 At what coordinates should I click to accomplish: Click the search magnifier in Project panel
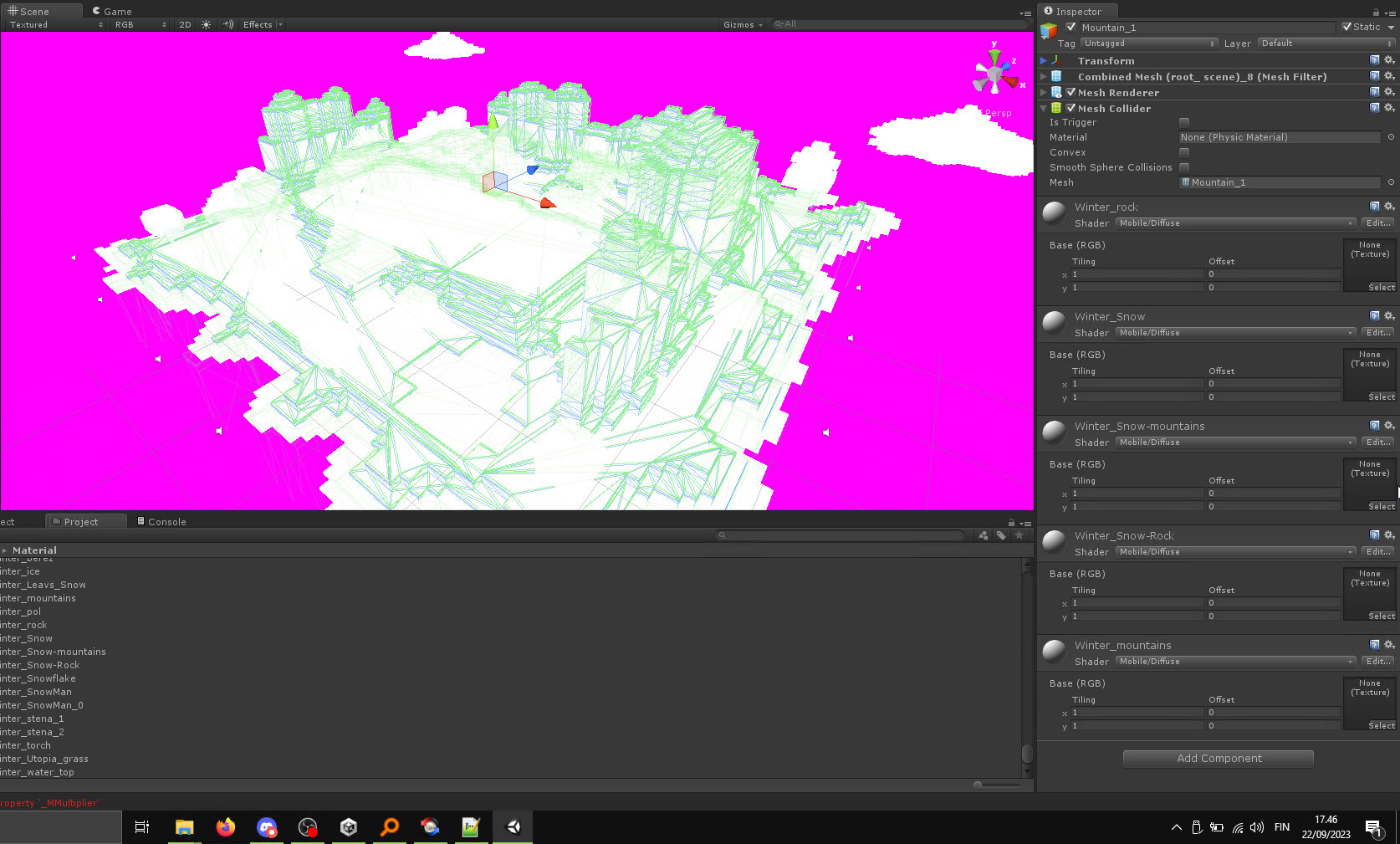[x=721, y=535]
